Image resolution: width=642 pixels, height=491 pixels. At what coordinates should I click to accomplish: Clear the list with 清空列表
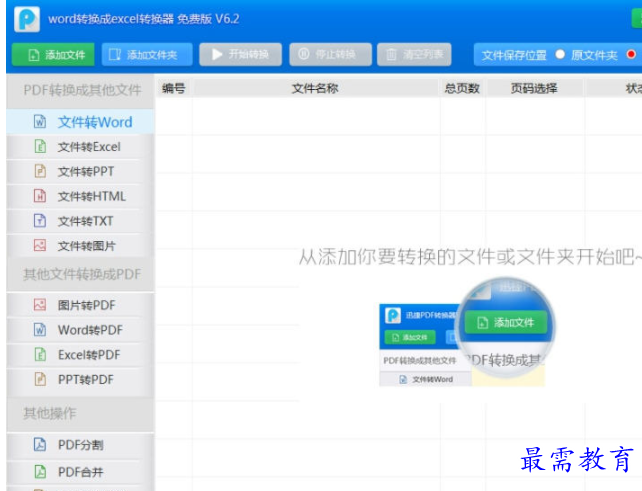pyautogui.click(x=414, y=54)
